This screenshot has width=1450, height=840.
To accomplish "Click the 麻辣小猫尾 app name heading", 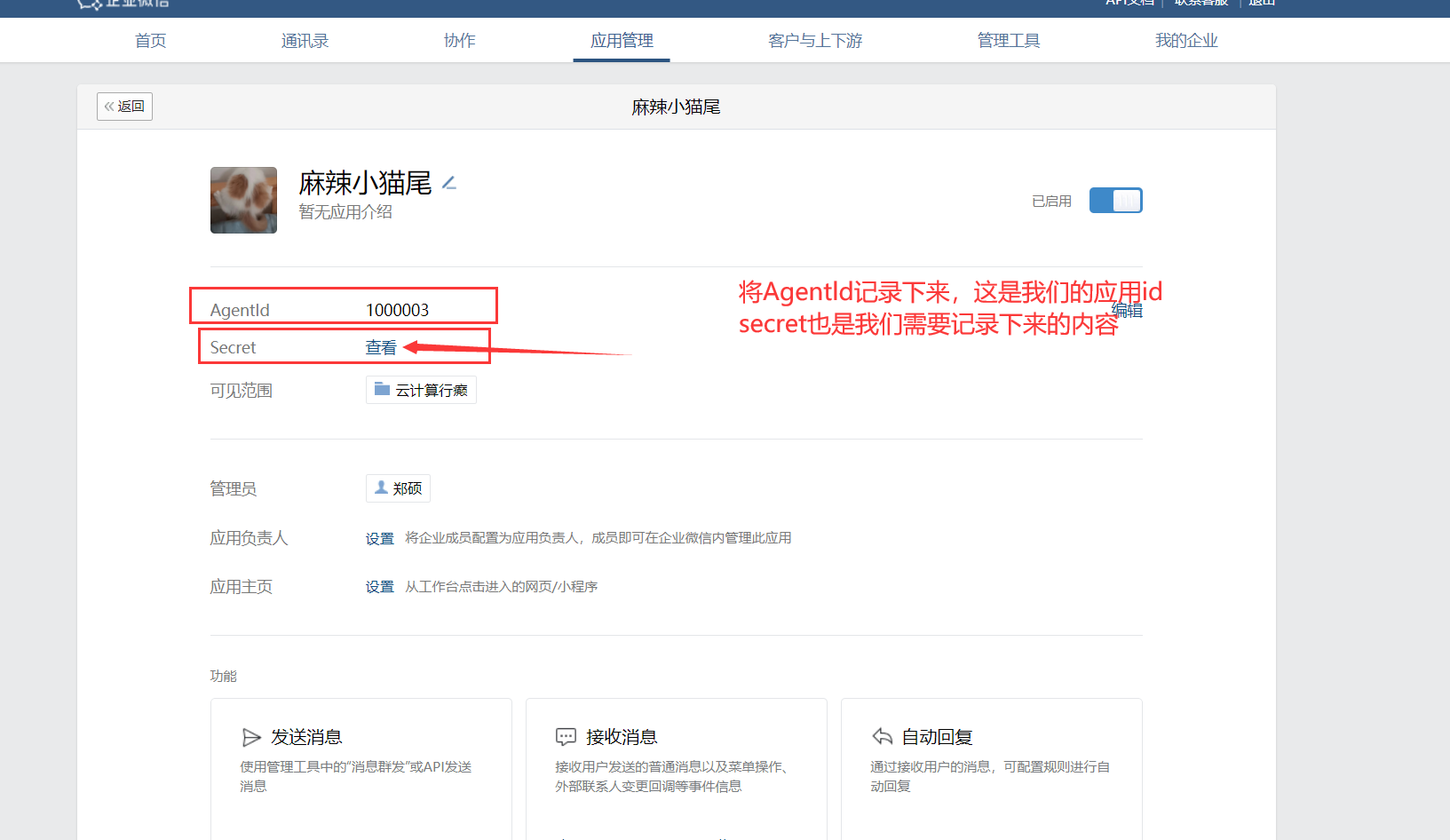I will pyautogui.click(x=365, y=183).
